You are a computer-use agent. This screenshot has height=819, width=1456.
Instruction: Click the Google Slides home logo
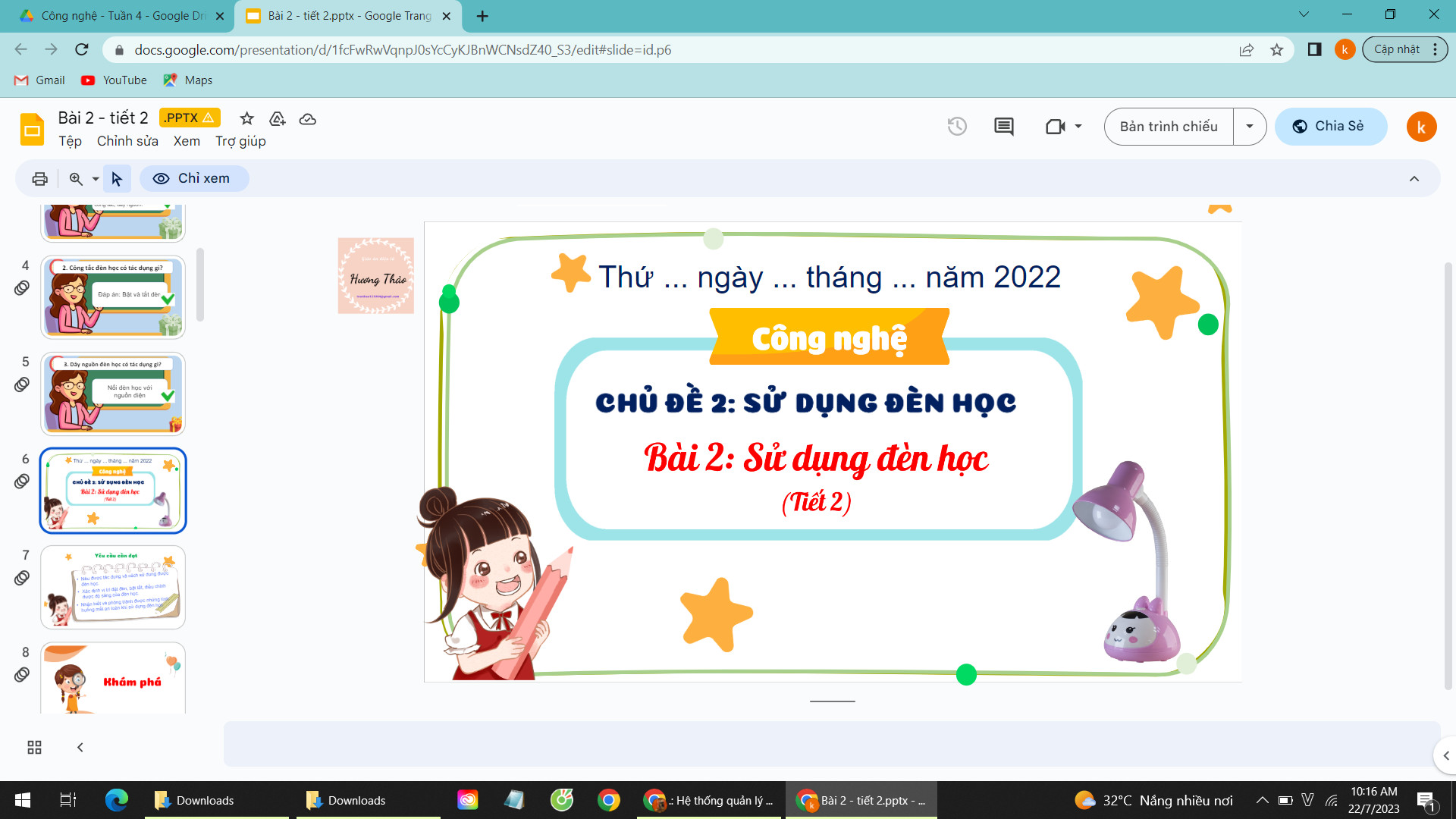point(32,129)
